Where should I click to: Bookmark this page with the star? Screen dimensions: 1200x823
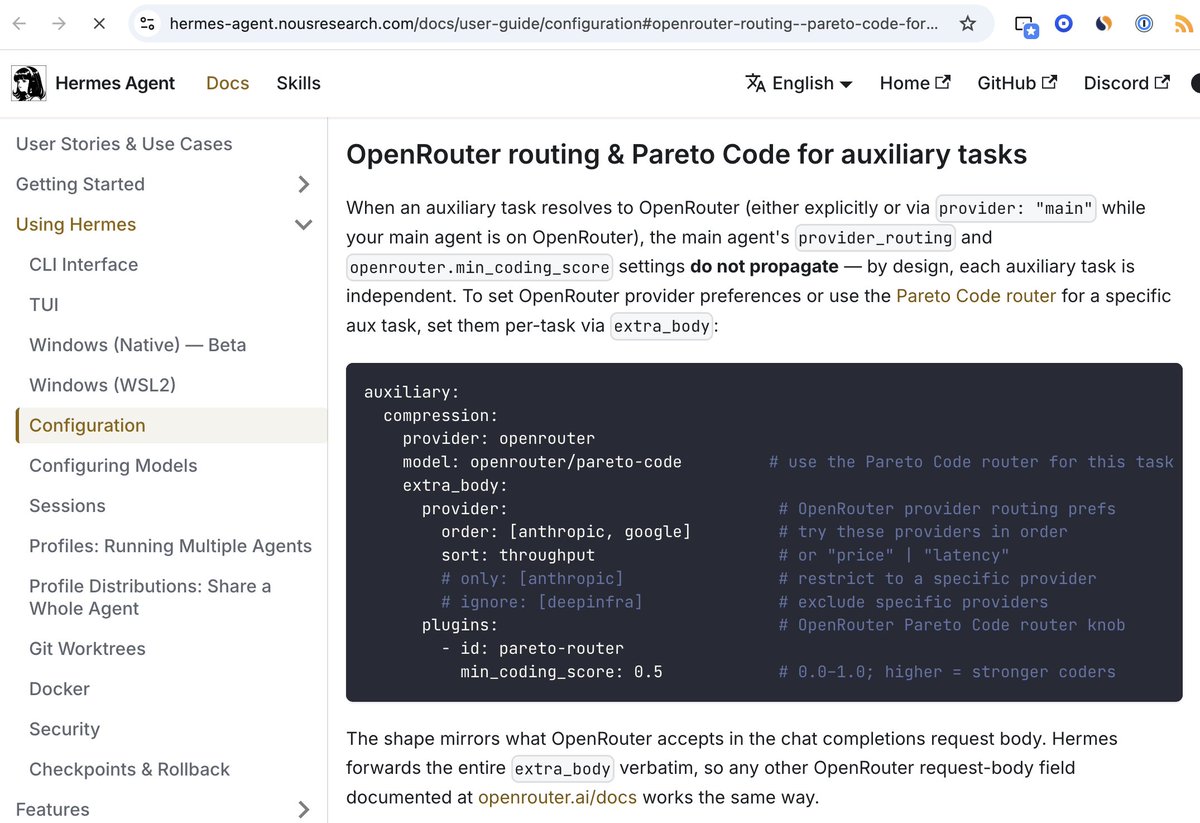(967, 23)
